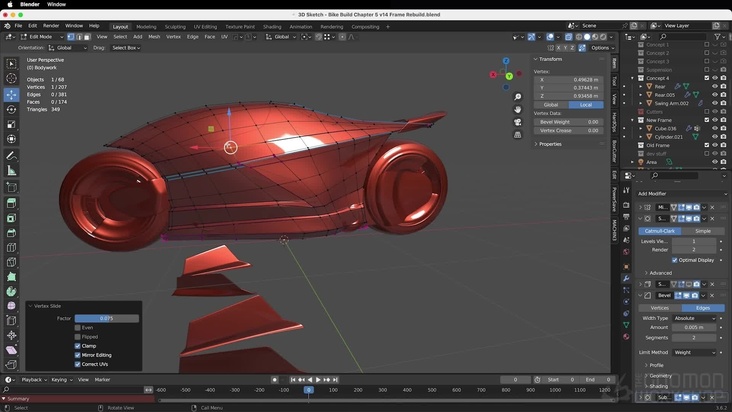The height and width of the screenshot is (412, 732).
Task: Hide Cube.036 in the outliner
Action: 715,128
